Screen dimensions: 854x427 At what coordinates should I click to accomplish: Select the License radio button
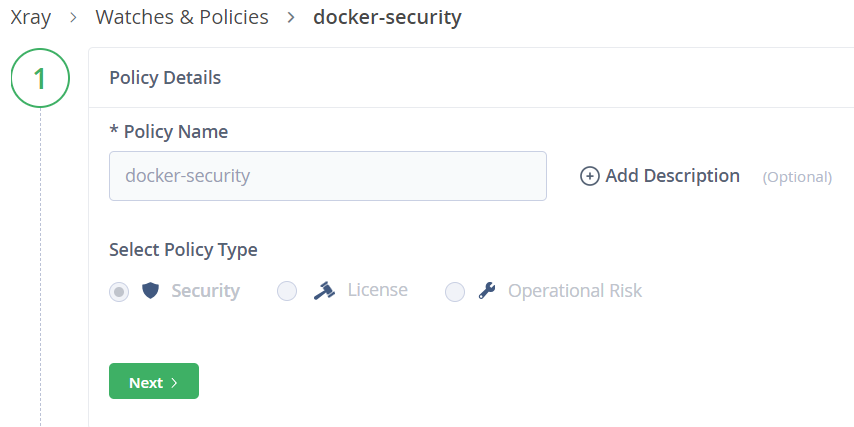(287, 291)
